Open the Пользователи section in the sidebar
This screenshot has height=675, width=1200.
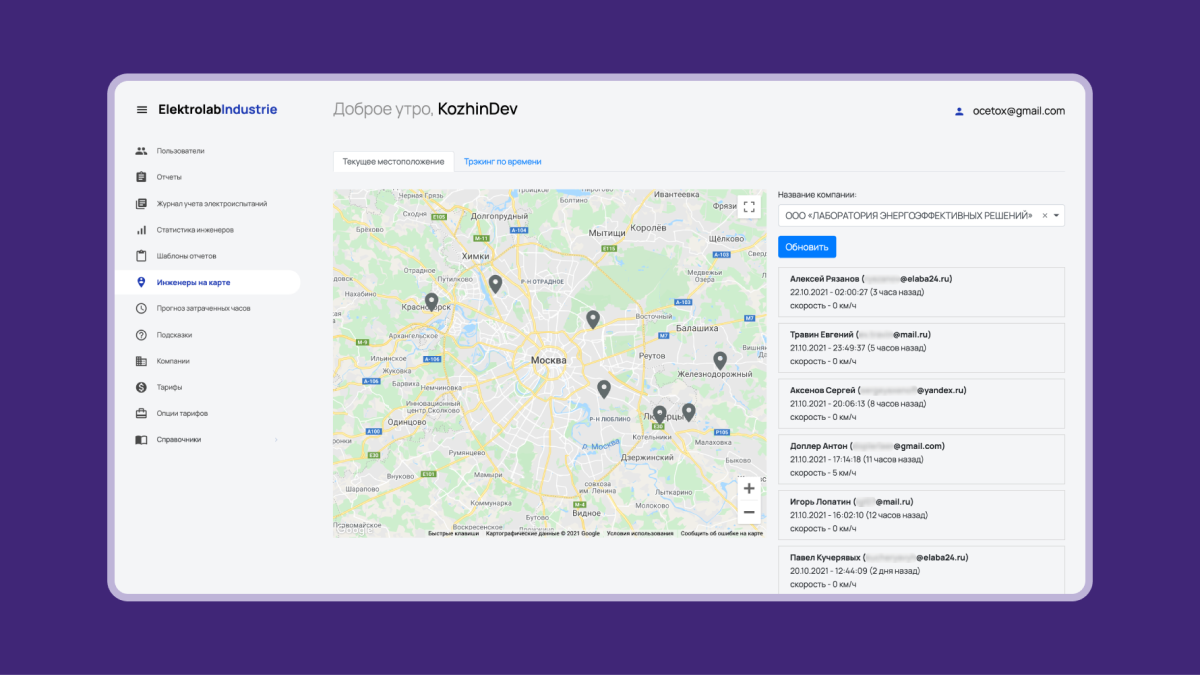(x=180, y=151)
